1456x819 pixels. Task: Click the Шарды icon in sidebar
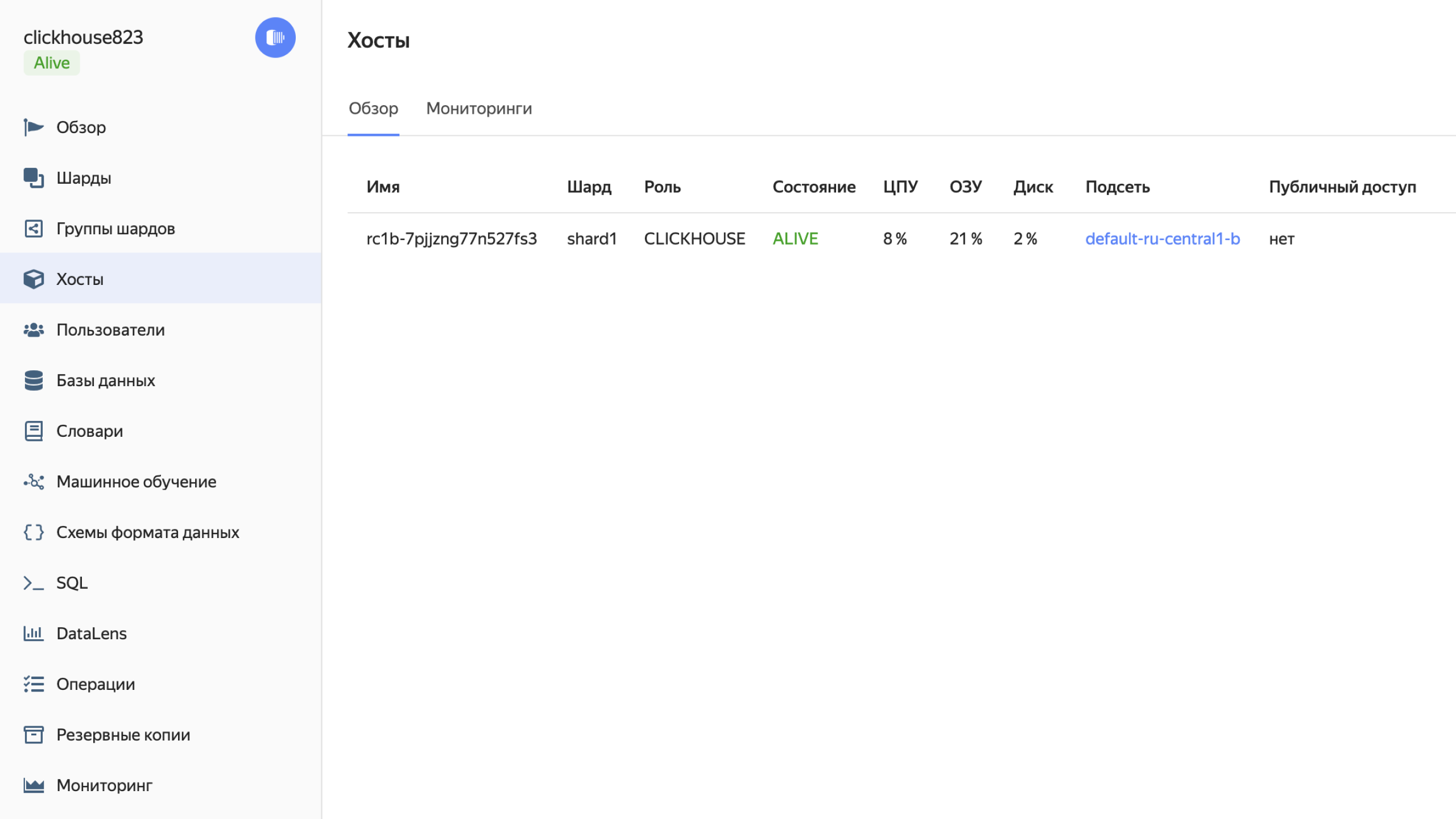coord(34,178)
